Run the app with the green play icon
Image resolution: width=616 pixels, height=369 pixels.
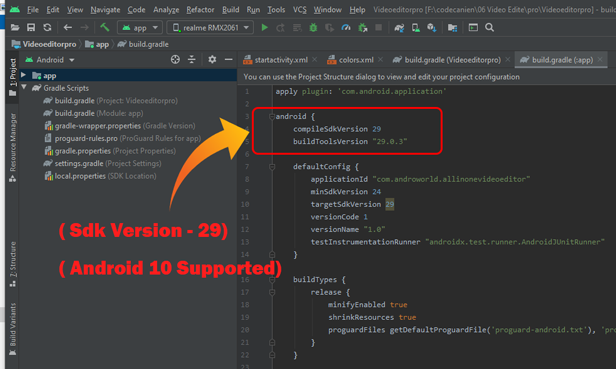tap(265, 28)
